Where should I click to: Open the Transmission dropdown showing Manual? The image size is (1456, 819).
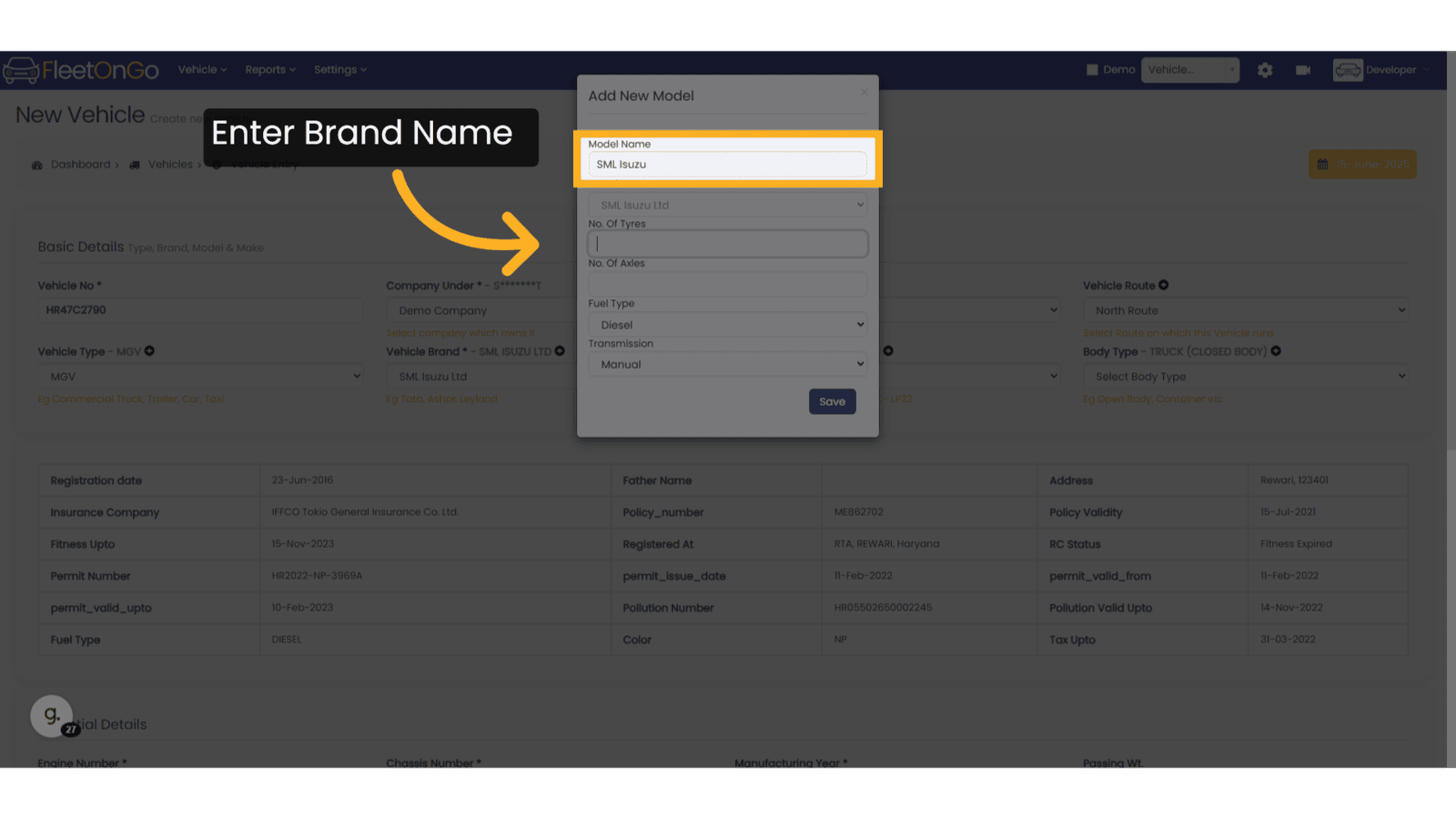(x=728, y=364)
